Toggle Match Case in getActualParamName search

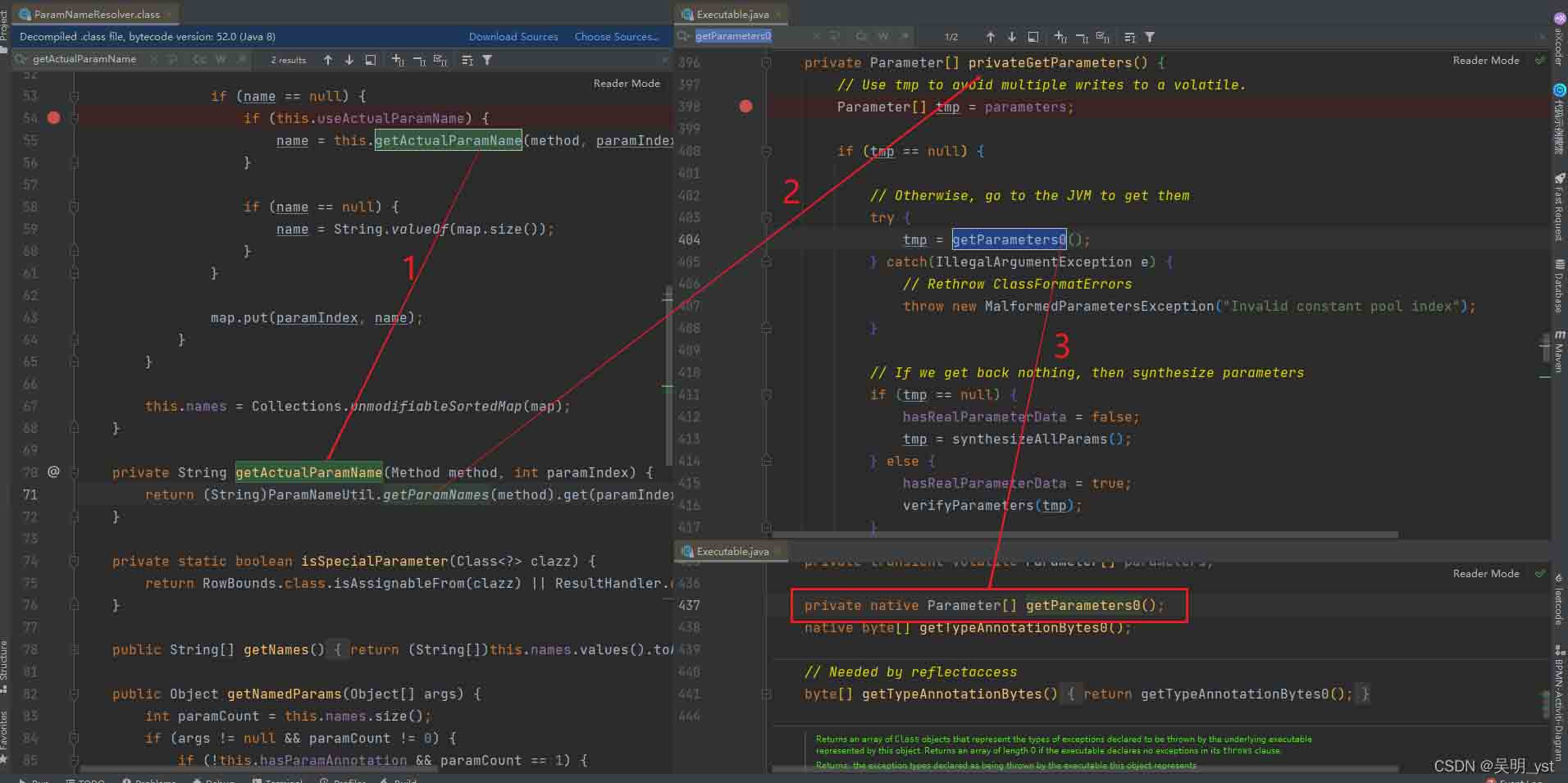pos(199,59)
